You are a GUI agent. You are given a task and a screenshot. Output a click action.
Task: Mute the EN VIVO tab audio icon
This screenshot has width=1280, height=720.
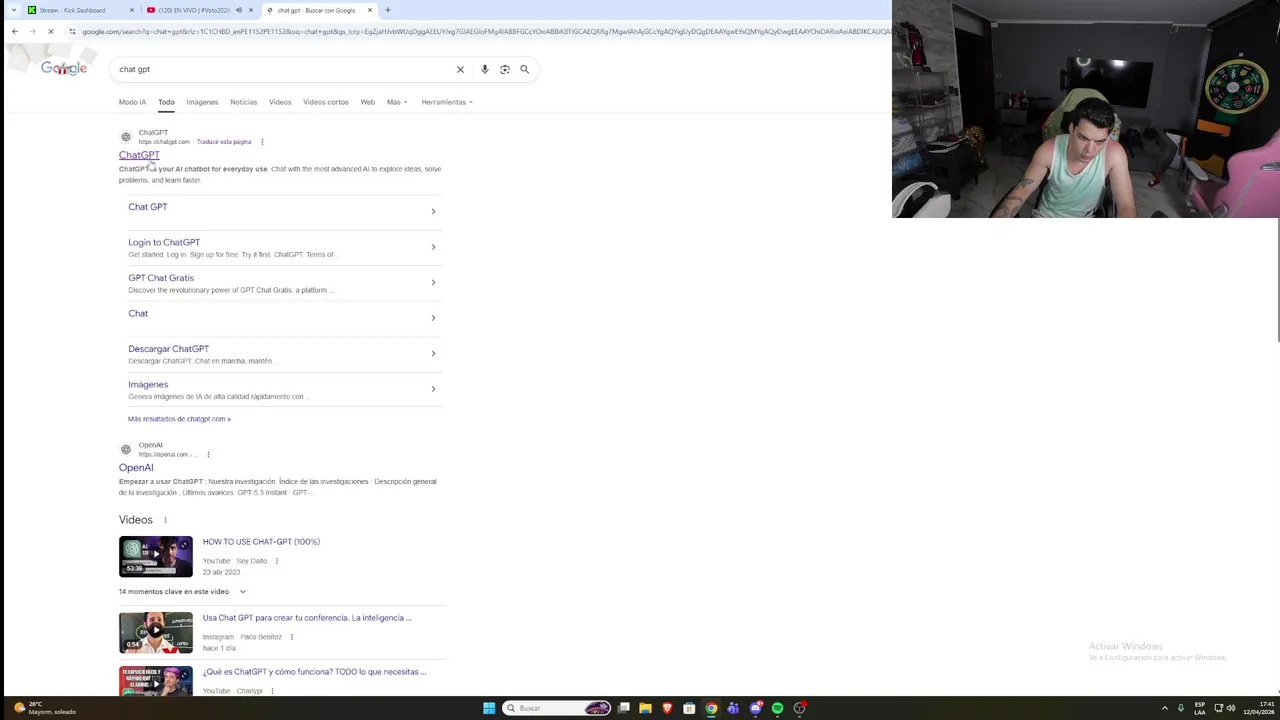coord(238,10)
